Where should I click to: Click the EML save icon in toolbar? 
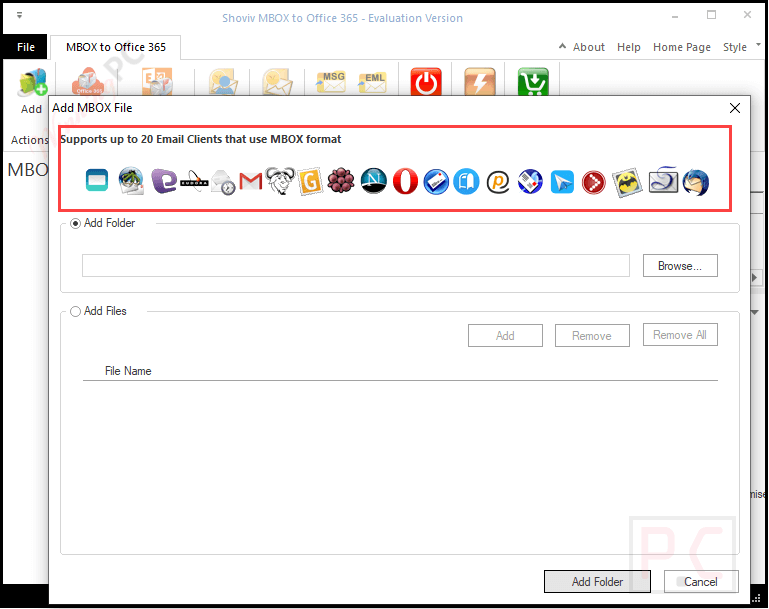(x=372, y=82)
